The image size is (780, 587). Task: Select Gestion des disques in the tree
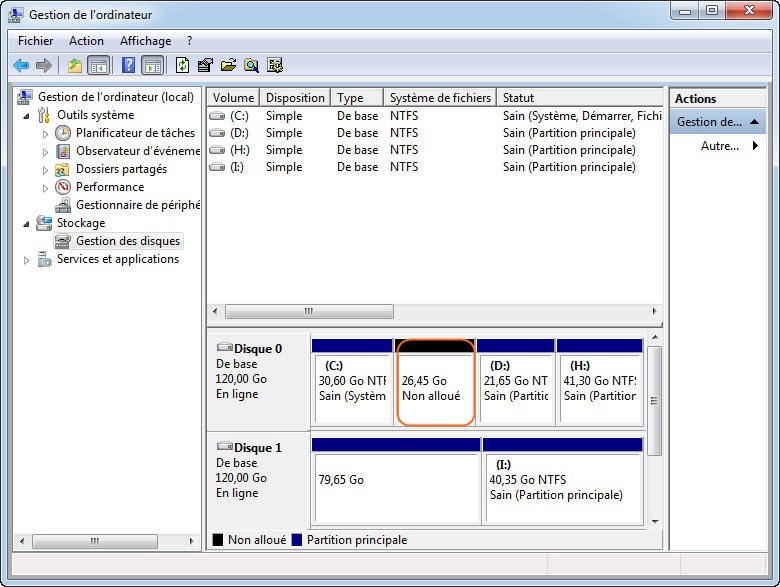(128, 241)
